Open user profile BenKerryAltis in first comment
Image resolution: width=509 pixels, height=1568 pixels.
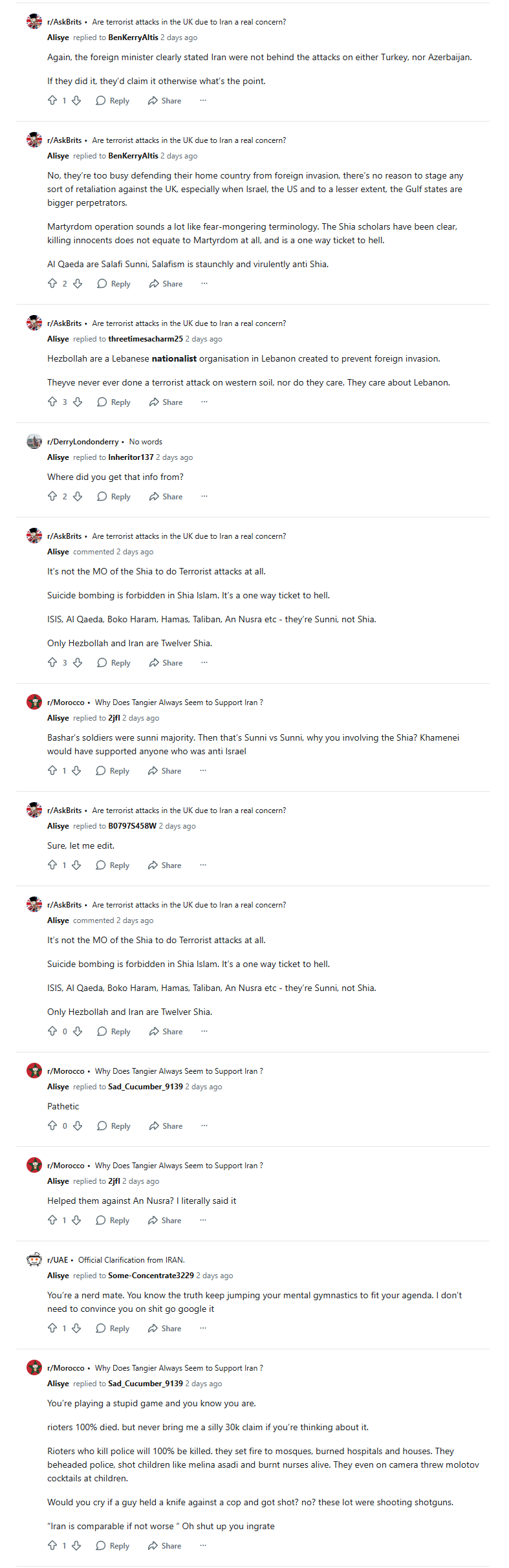133,38
